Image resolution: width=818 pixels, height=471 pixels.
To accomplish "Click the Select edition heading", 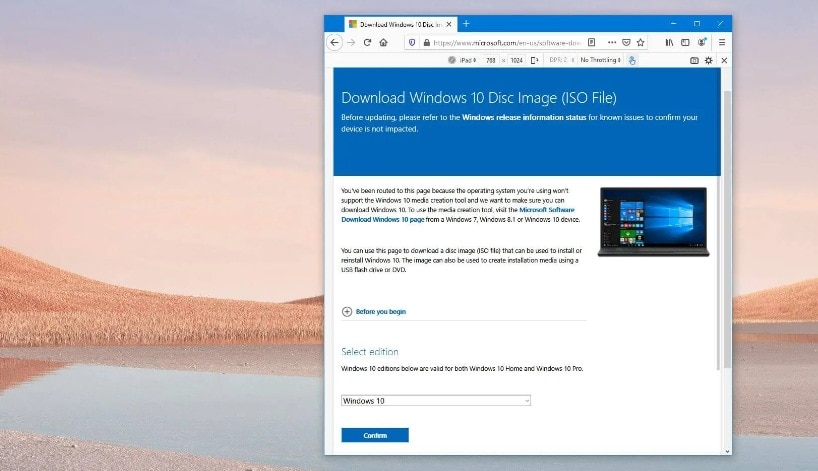I will 370,352.
